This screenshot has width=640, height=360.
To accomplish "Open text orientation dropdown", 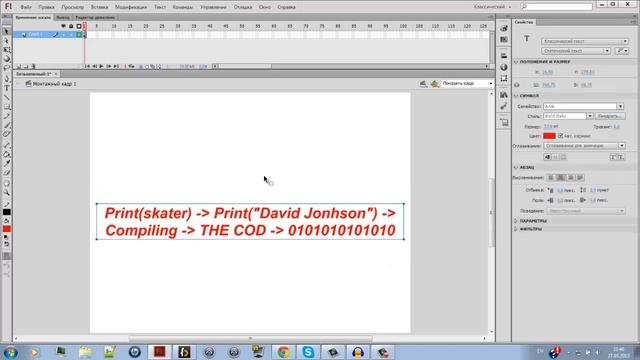I will [x=622, y=51].
